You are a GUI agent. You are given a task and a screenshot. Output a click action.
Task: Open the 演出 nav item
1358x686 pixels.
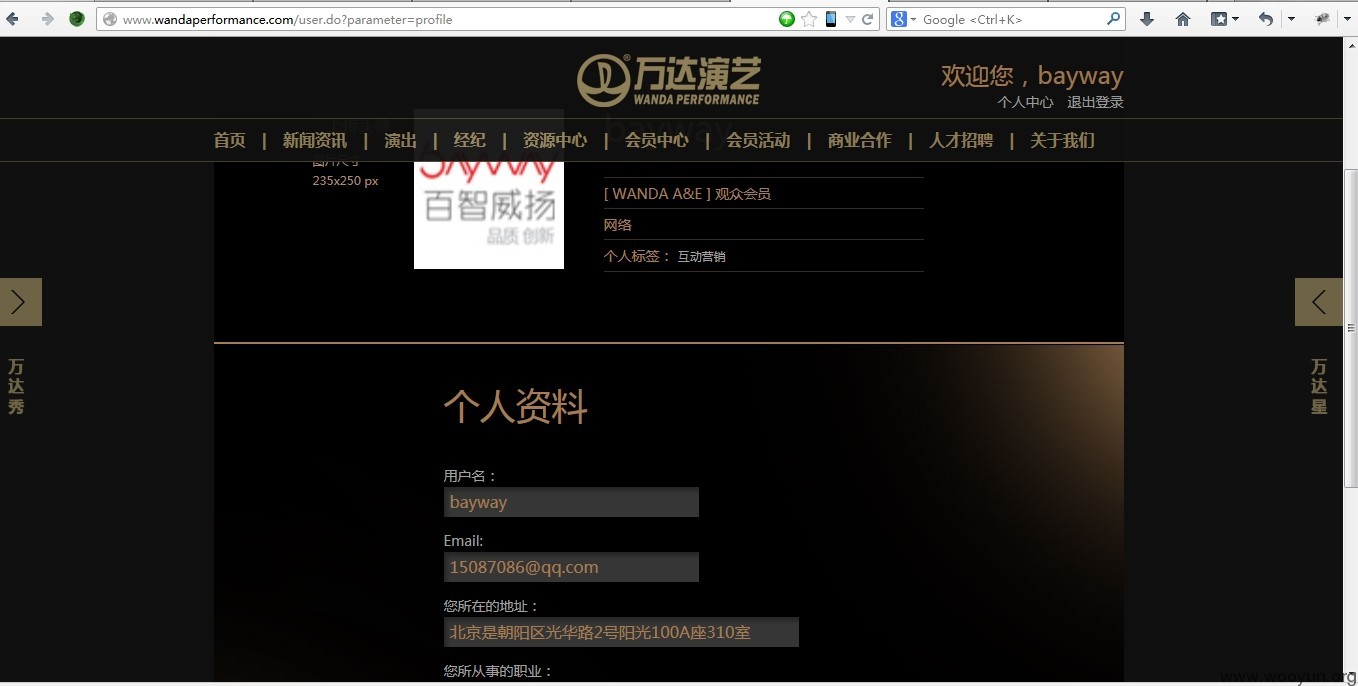[x=400, y=140]
